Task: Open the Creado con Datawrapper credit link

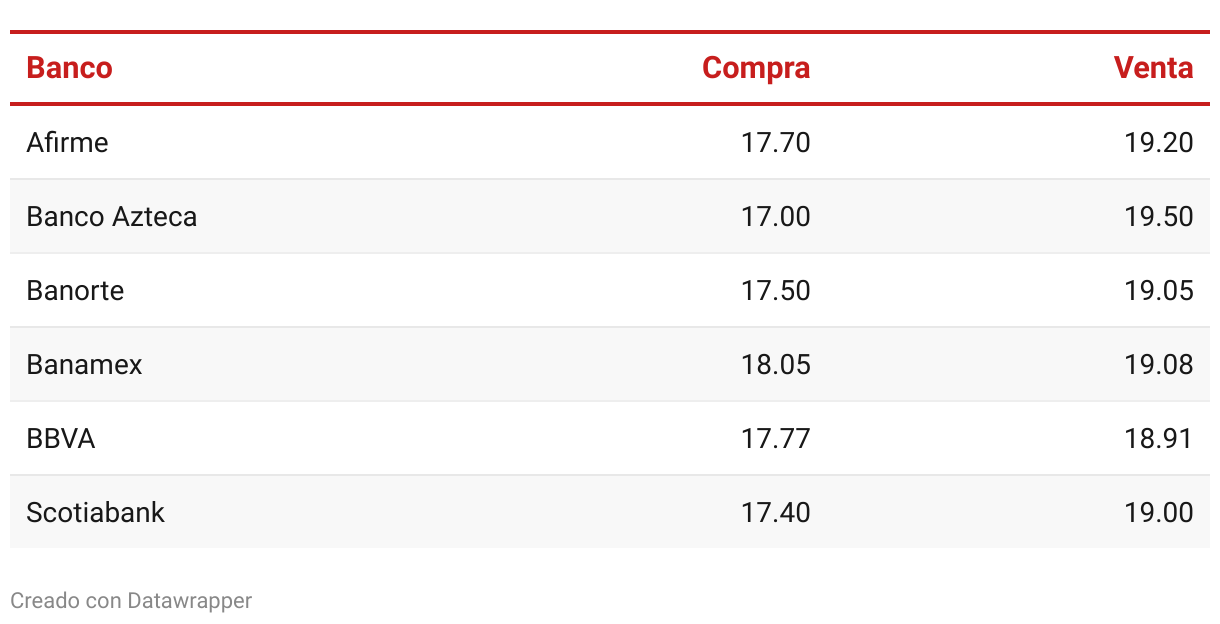Action: click(x=131, y=600)
